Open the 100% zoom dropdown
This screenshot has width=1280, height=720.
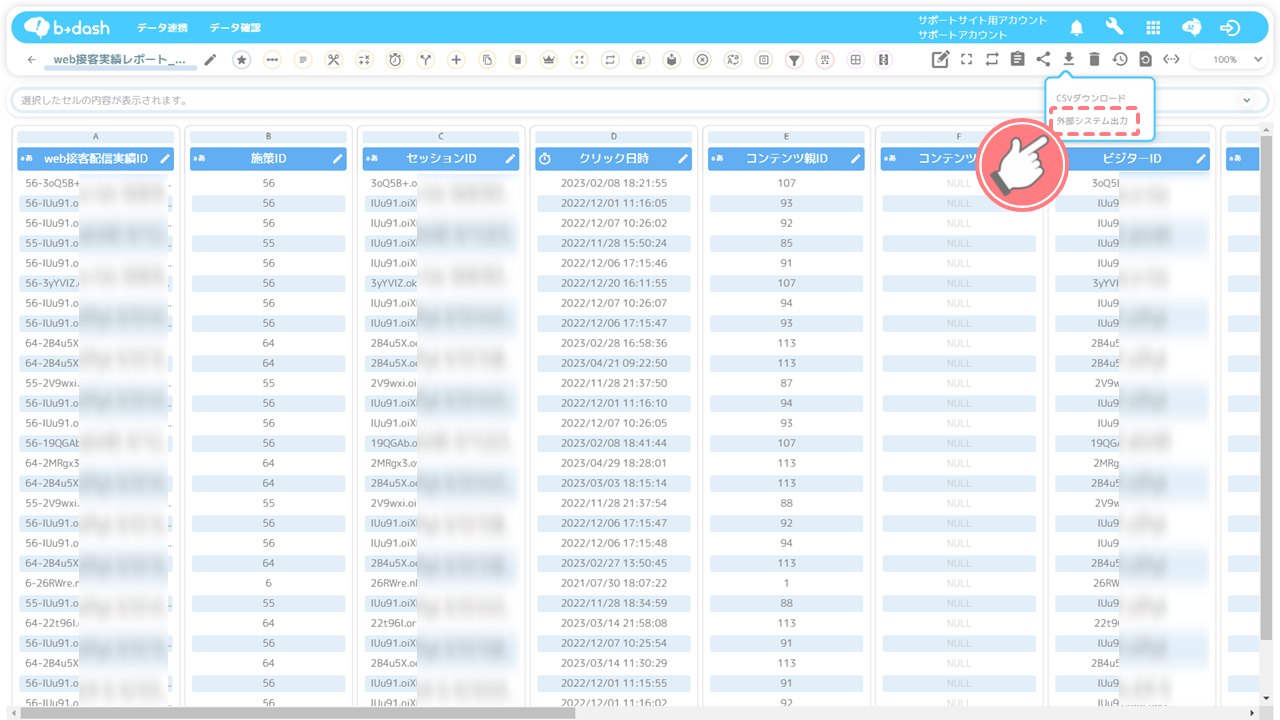(1227, 60)
